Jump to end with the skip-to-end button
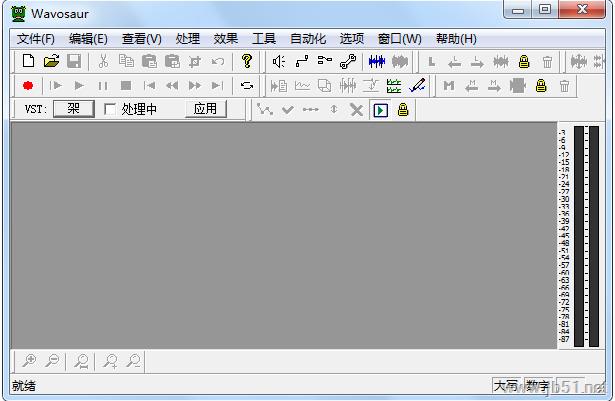Screen dimensions: 615x401 coord(217,85)
